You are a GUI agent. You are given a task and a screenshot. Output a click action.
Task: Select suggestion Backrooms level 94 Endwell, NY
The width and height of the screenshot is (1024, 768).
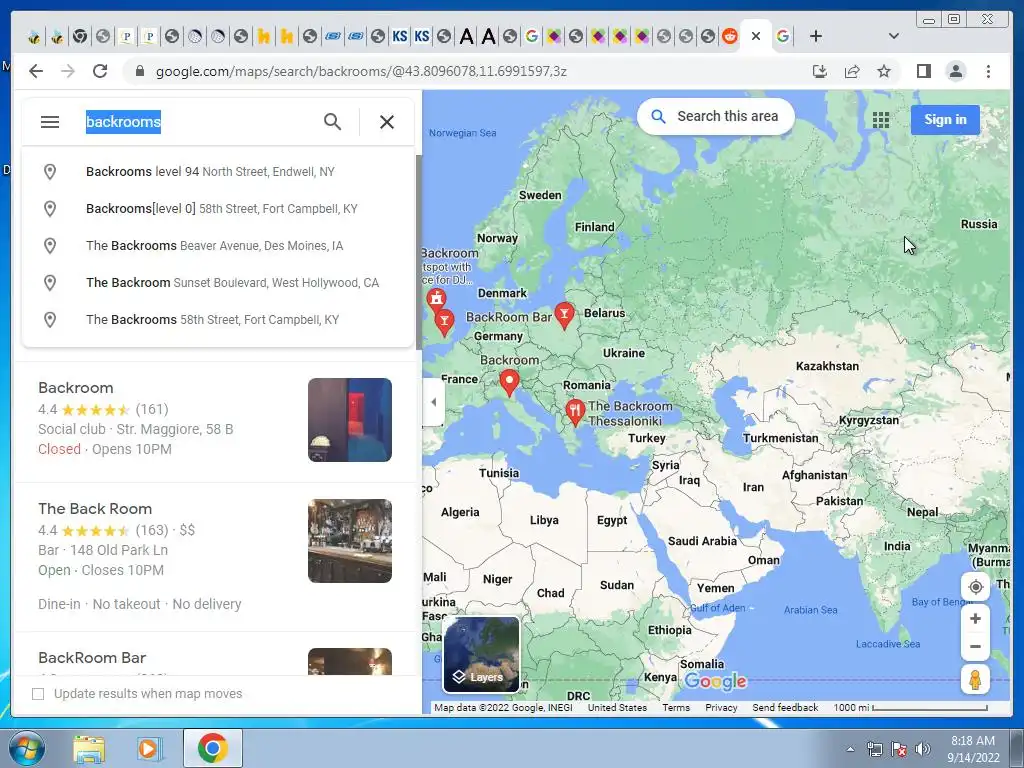pyautogui.click(x=218, y=172)
